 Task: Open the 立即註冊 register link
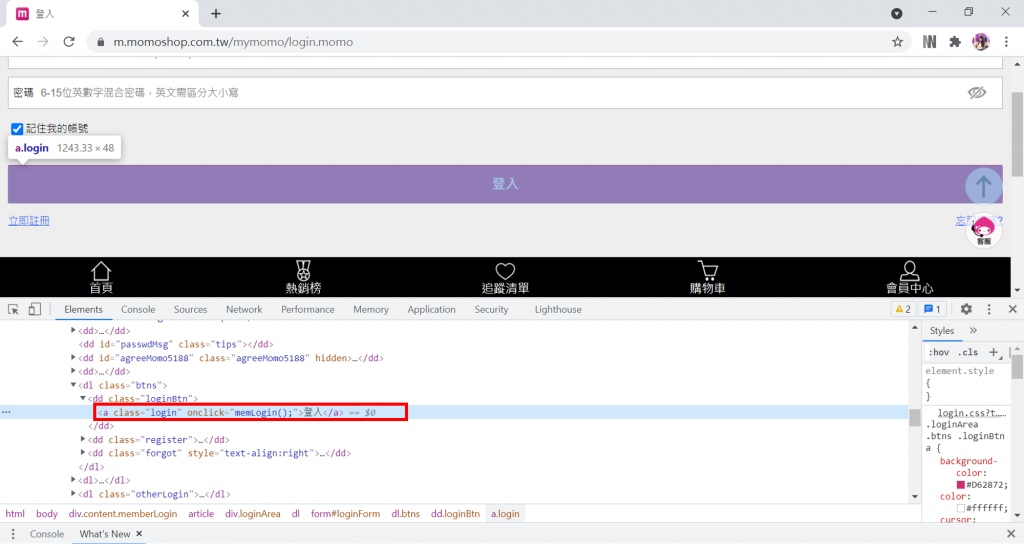click(x=29, y=221)
